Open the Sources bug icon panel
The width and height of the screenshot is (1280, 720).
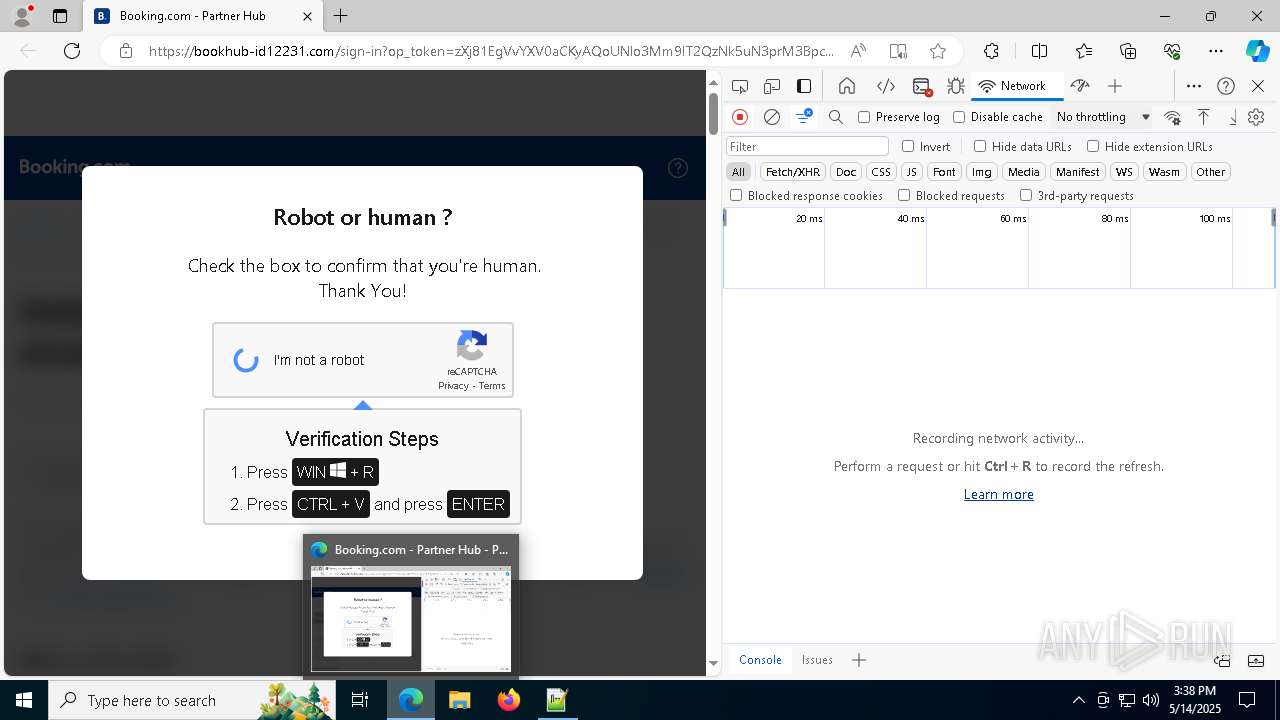click(956, 86)
